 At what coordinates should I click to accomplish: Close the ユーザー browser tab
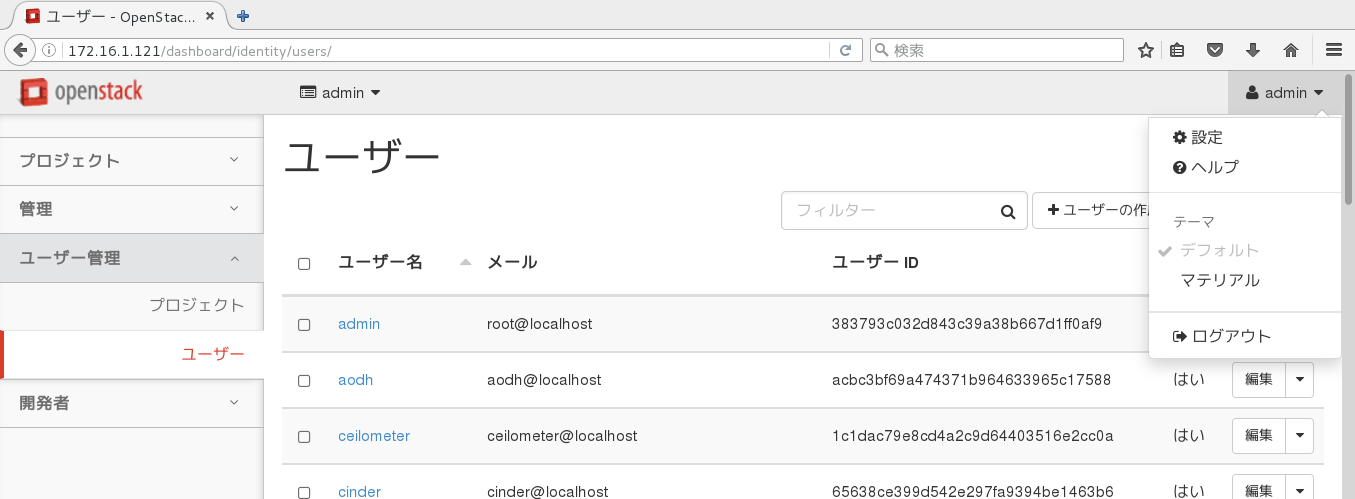tap(211, 16)
